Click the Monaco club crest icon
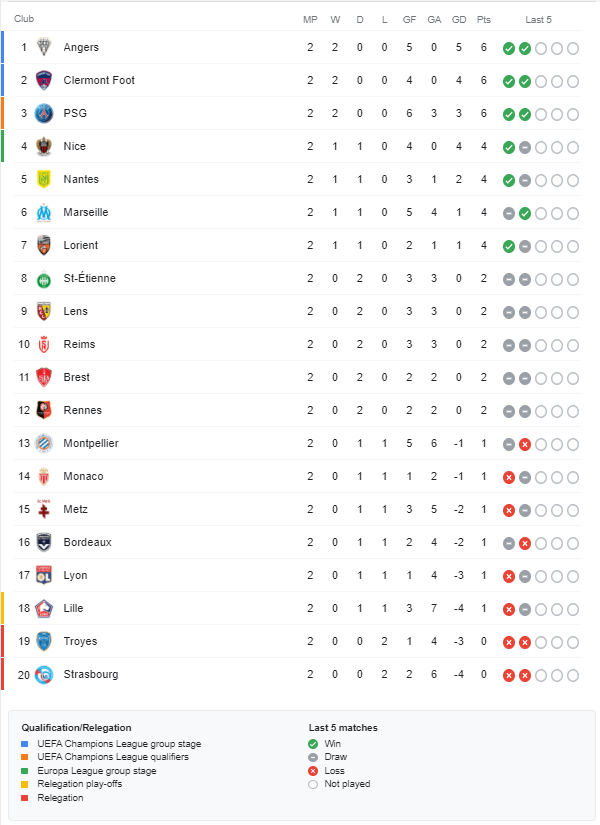This screenshot has width=600, height=825. [44, 476]
